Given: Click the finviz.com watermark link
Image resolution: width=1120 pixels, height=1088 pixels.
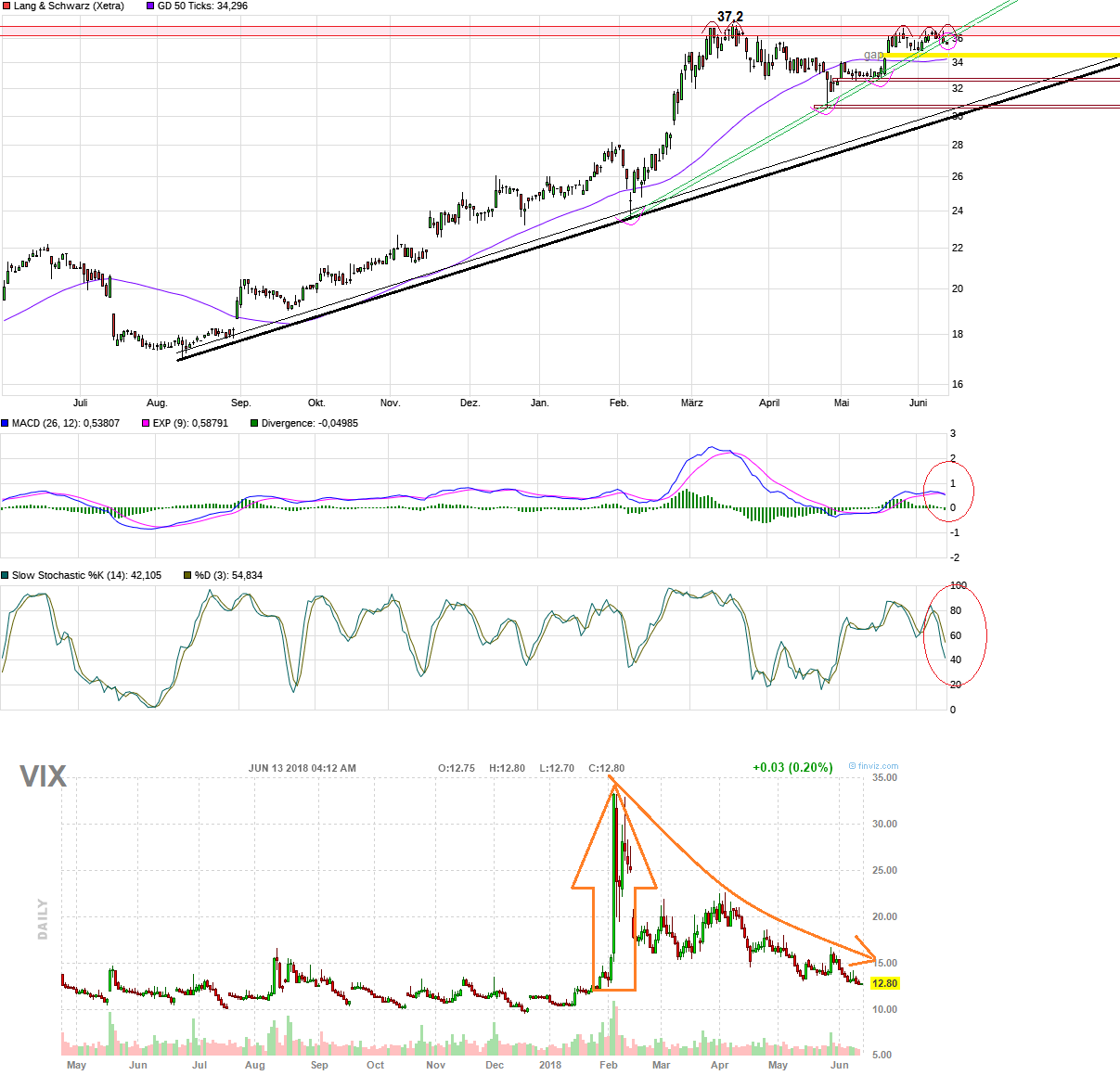Looking at the screenshot, I should coord(873,766).
